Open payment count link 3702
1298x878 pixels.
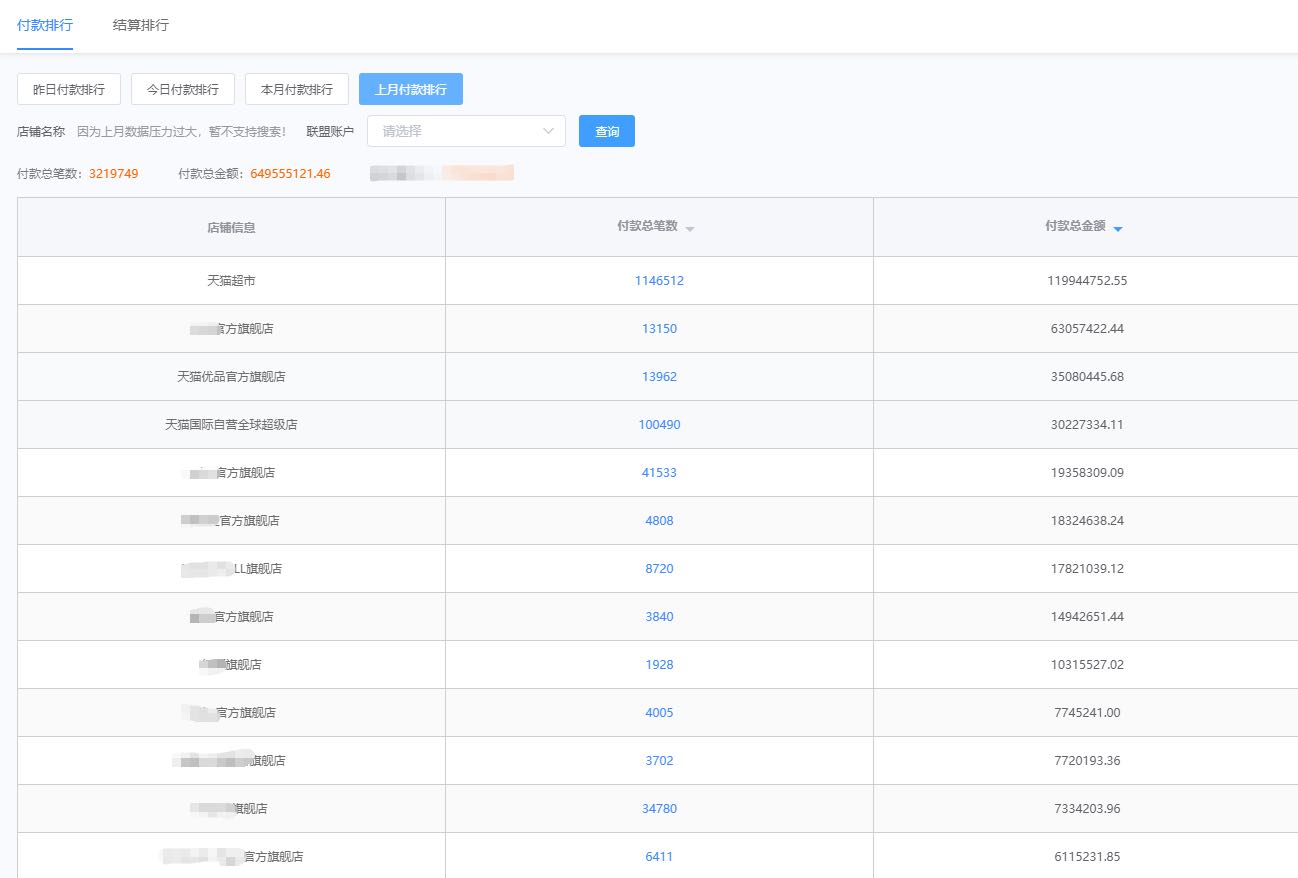[x=660, y=761]
